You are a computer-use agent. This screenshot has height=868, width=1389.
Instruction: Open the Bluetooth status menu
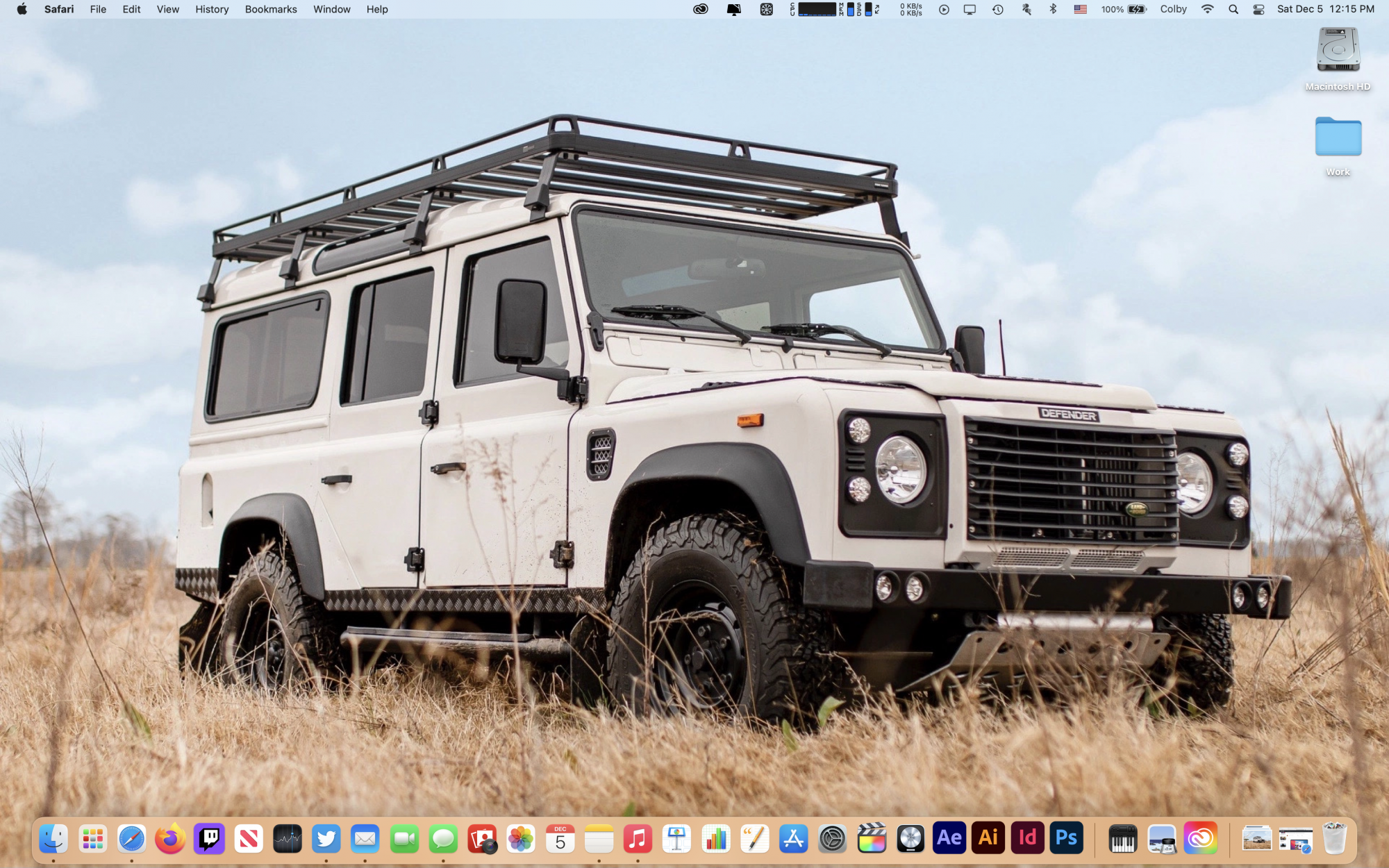1053,9
